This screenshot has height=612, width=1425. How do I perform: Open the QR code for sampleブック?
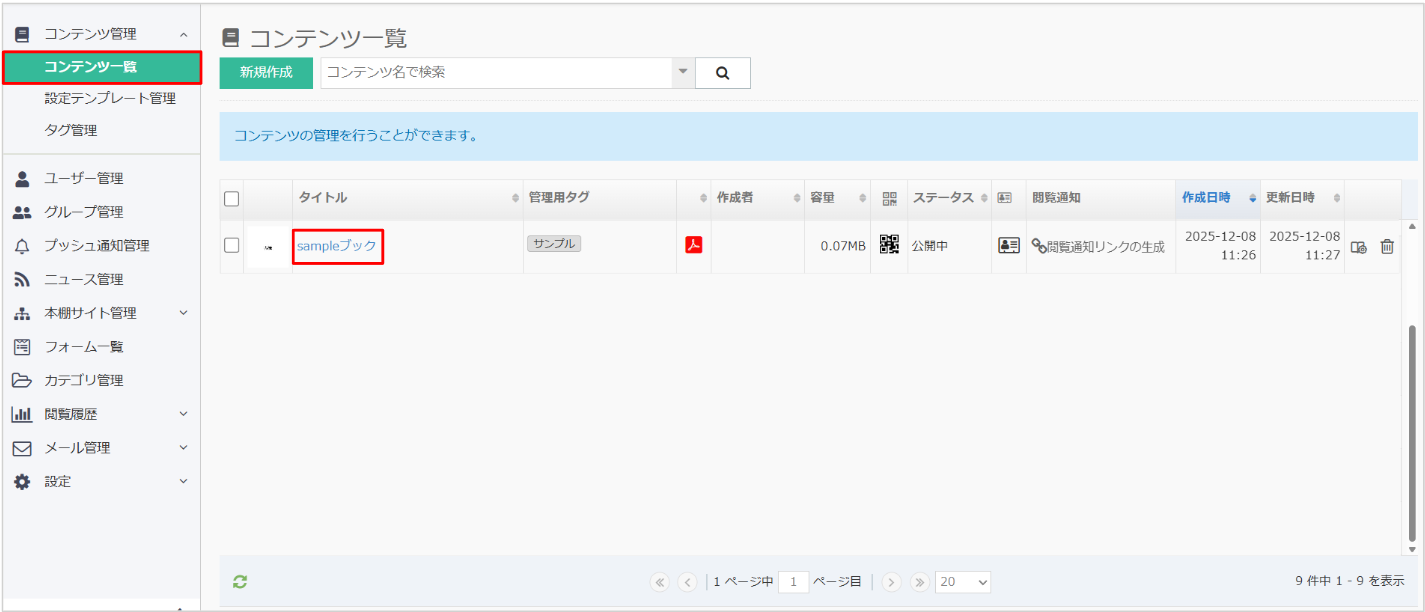(x=889, y=245)
